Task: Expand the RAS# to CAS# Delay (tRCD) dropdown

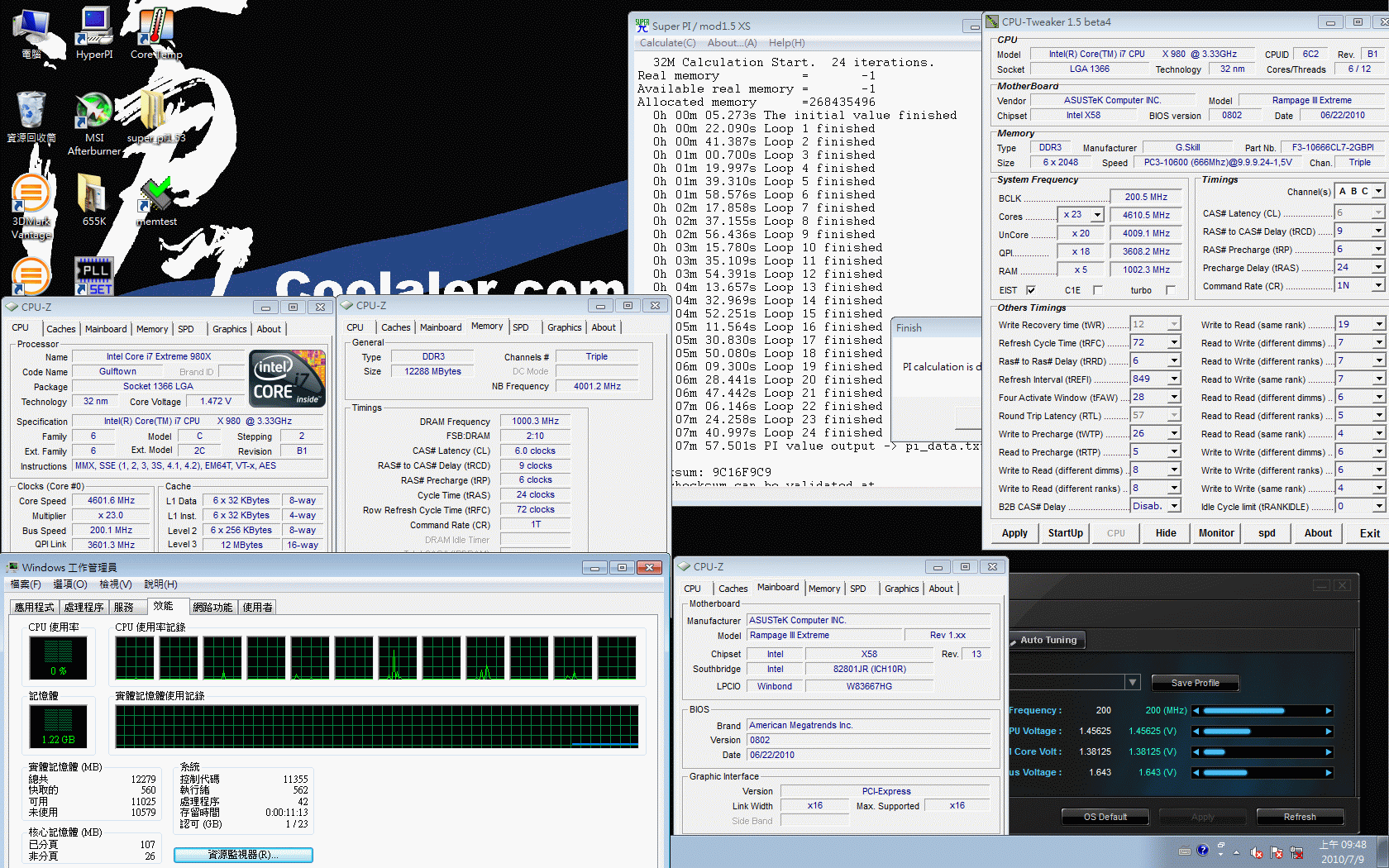Action: coord(1378,231)
